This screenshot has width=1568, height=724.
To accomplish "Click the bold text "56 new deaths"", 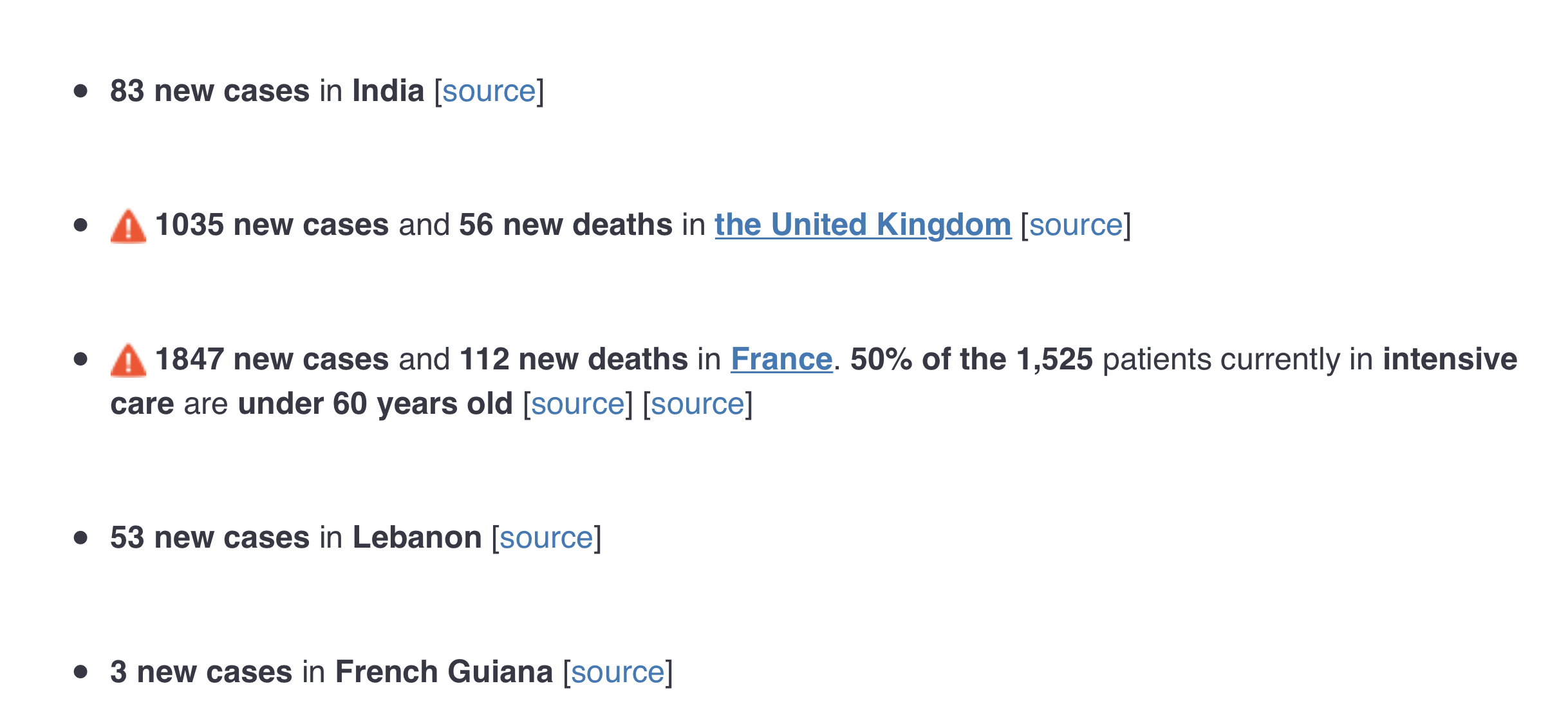I will coord(566,225).
